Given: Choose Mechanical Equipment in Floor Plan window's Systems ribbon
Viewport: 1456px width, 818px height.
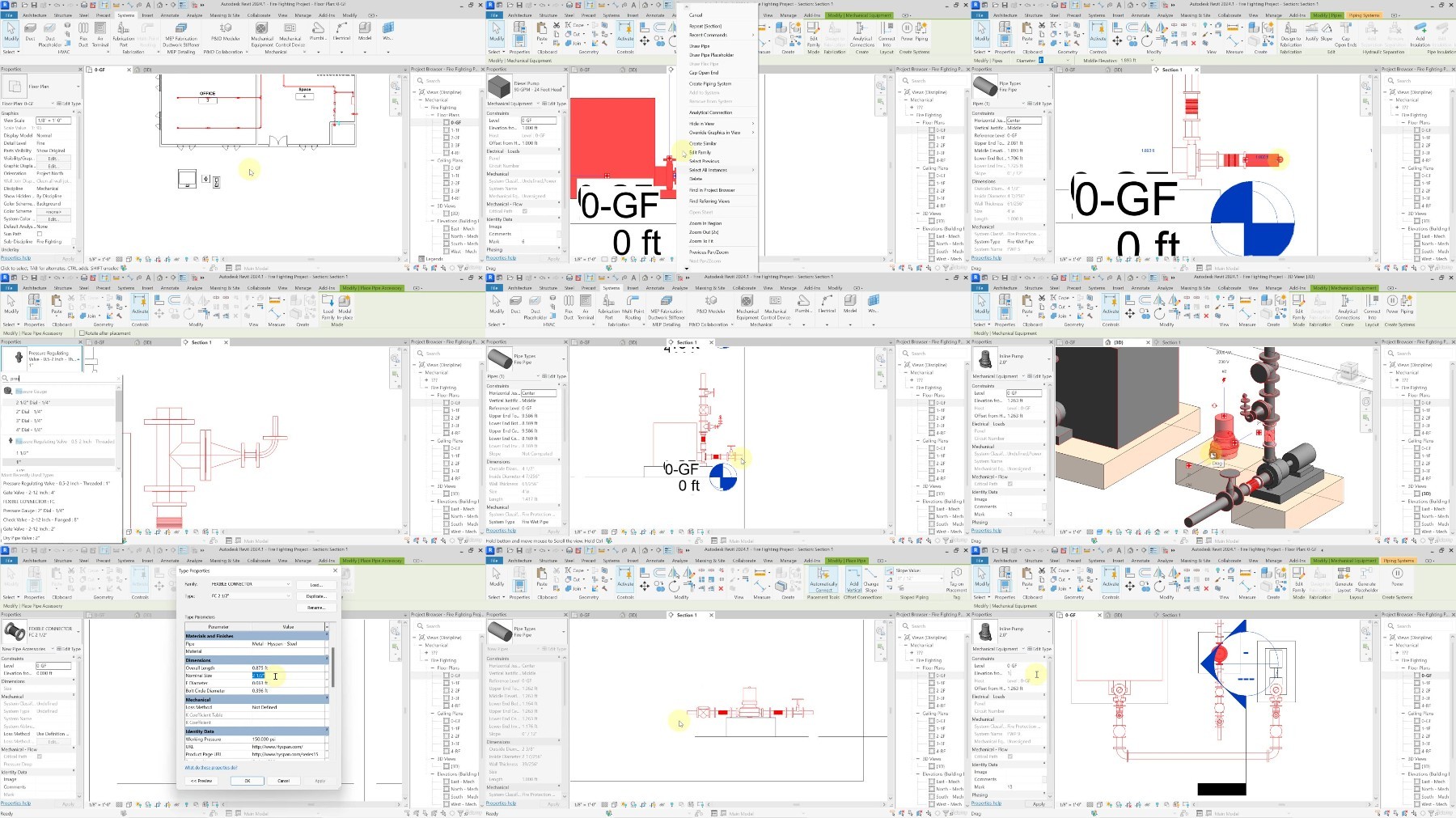Looking at the screenshot, I should click(262, 34).
